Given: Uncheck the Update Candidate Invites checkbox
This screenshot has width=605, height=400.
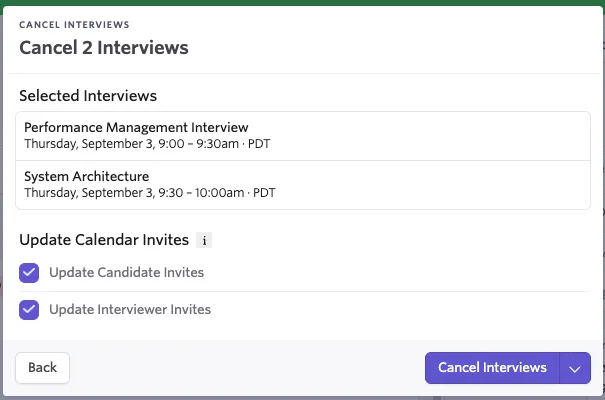Looking at the screenshot, I should click(x=29, y=273).
